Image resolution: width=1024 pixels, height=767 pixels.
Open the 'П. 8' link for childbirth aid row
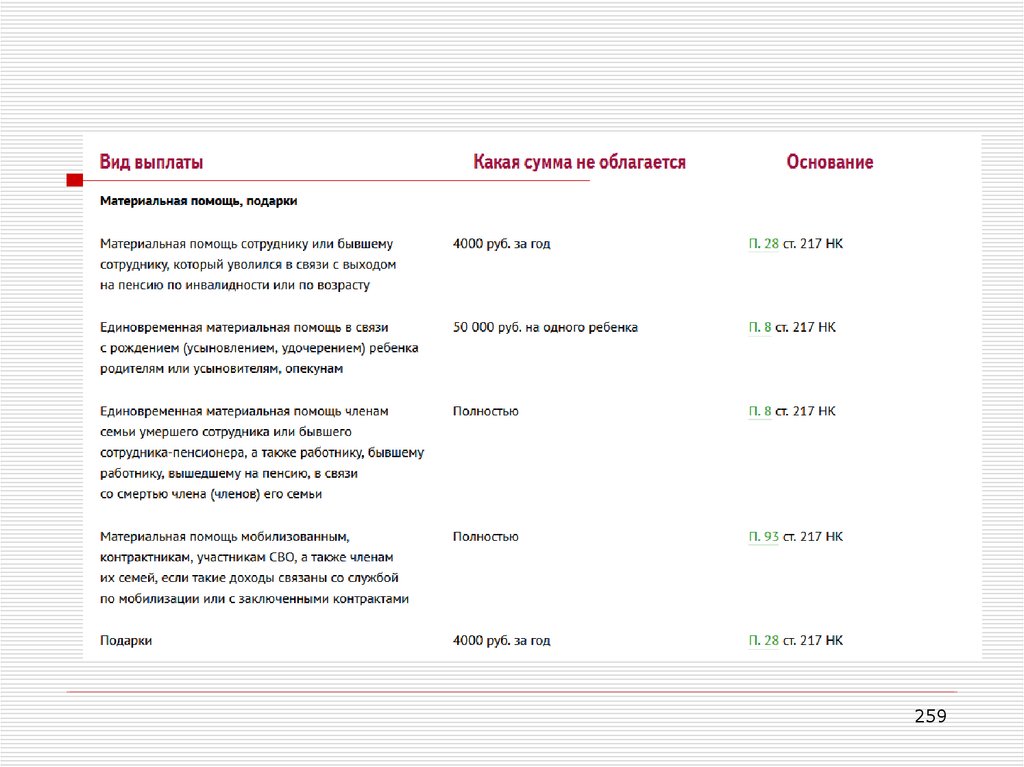(760, 327)
